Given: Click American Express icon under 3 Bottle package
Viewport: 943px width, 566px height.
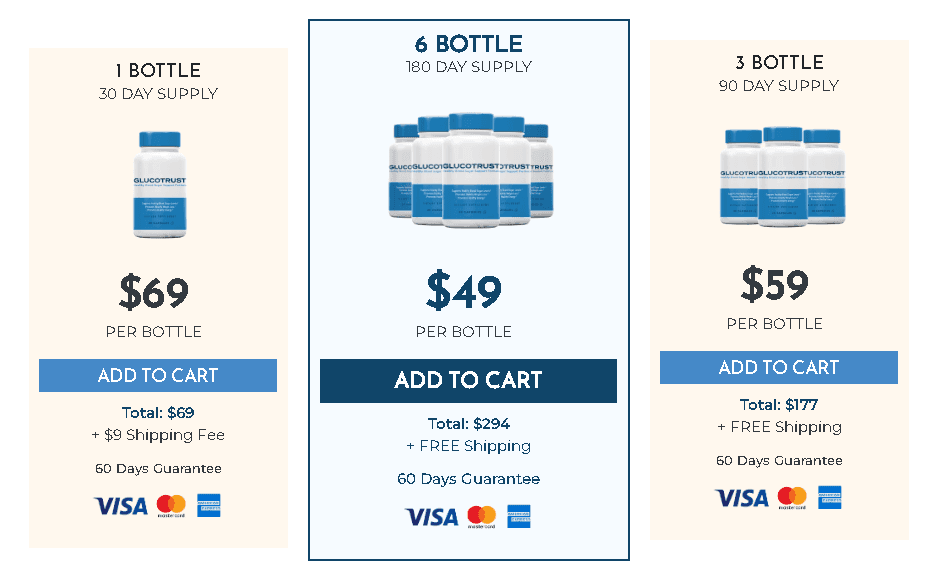Looking at the screenshot, I should (830, 498).
